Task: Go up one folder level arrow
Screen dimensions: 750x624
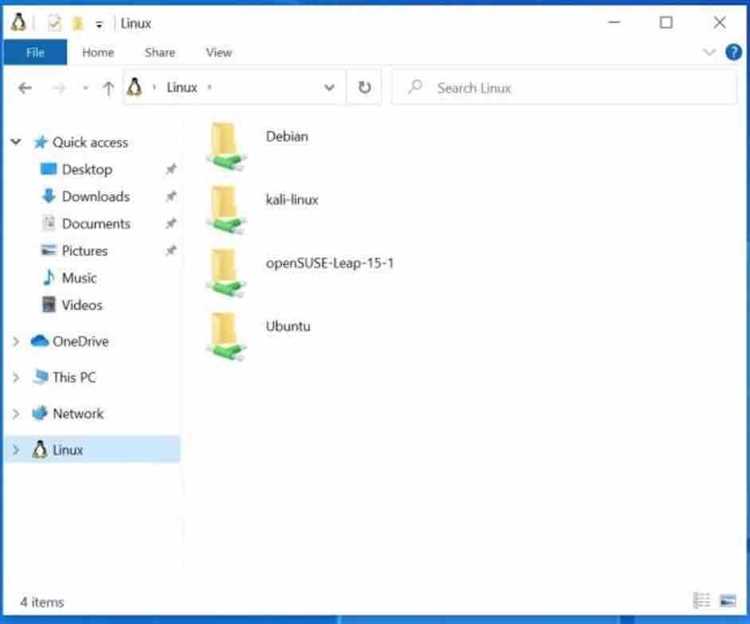Action: [108, 88]
